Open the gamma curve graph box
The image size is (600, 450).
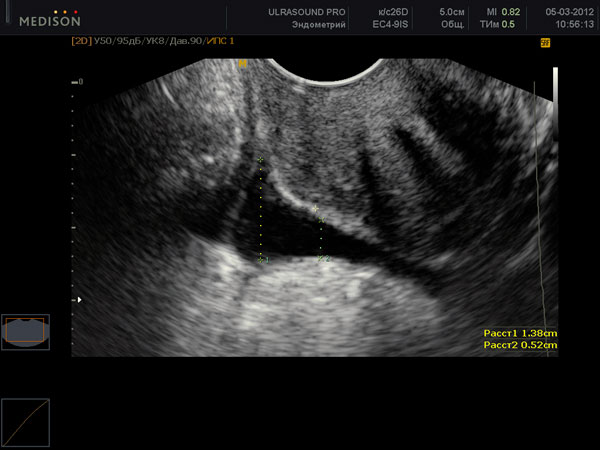pos(25,422)
